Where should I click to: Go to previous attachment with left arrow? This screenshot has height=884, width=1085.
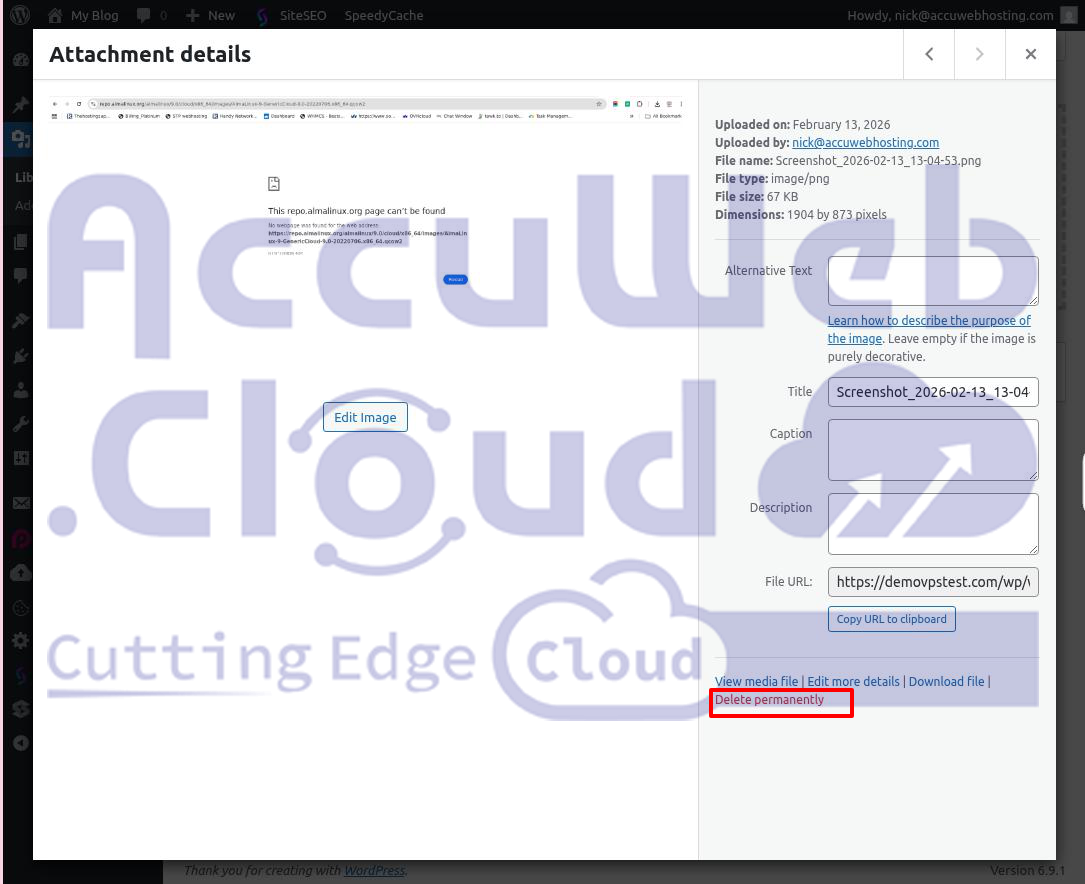[x=929, y=54]
